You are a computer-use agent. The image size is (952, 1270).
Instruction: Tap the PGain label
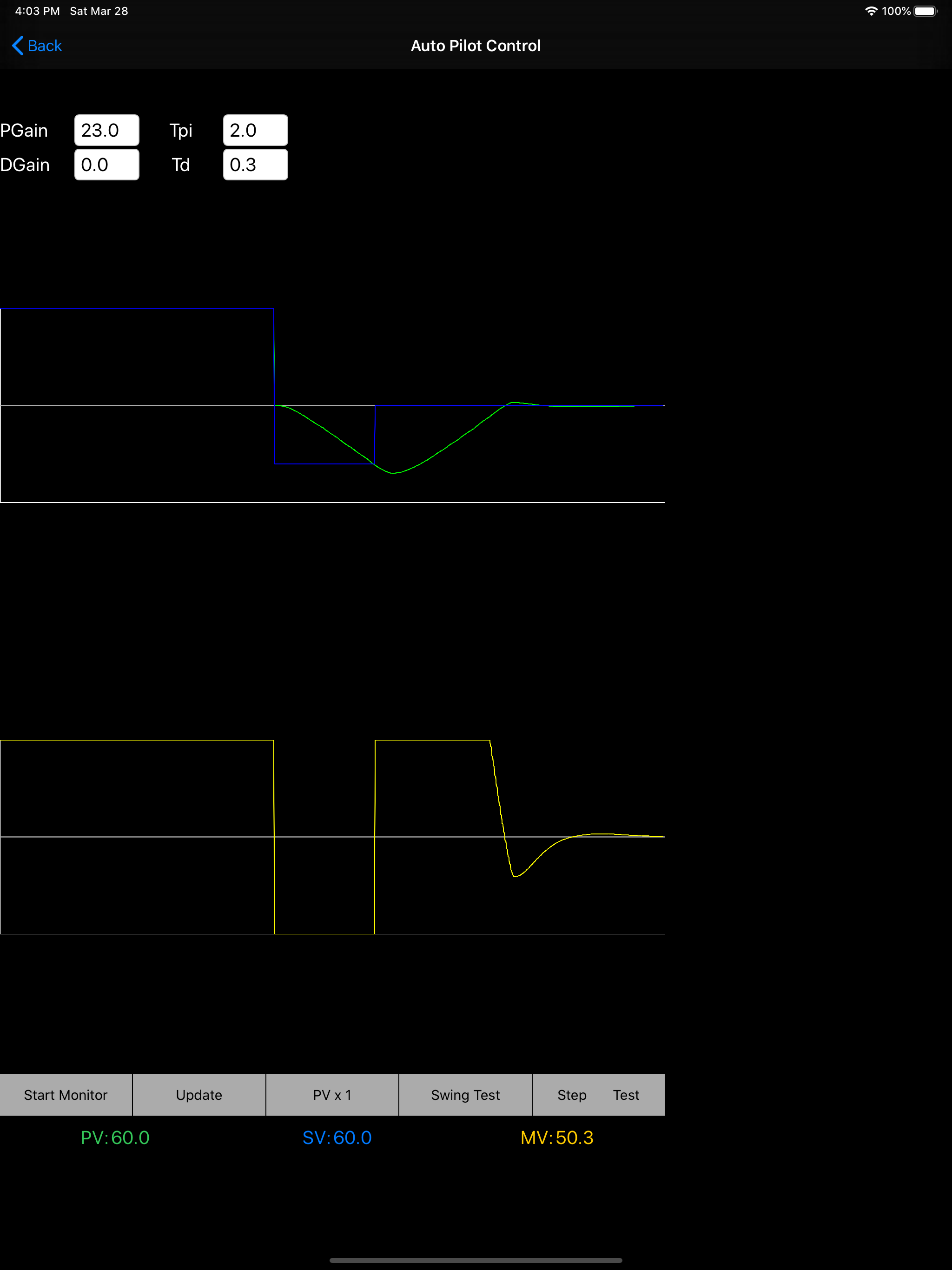(24, 131)
